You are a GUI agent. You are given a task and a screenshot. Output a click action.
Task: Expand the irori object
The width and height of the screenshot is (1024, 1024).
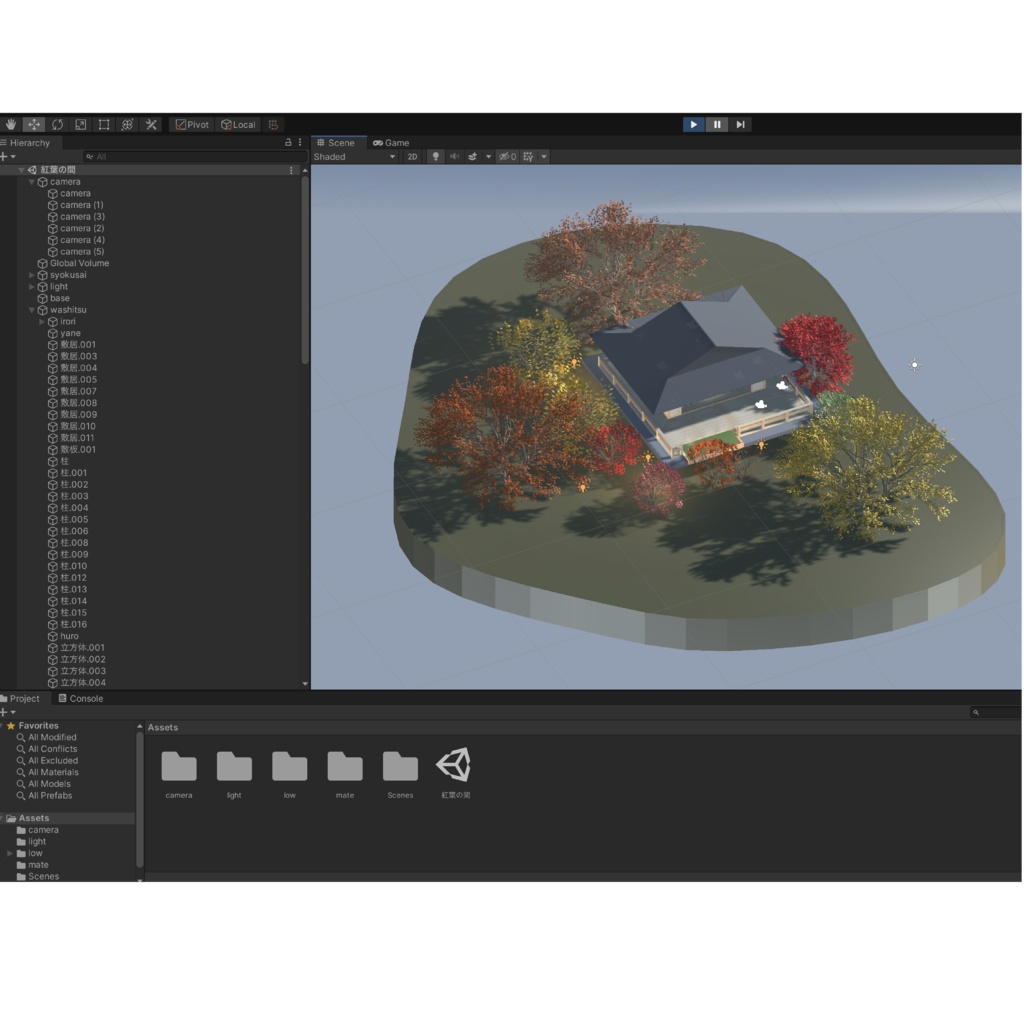click(x=42, y=321)
